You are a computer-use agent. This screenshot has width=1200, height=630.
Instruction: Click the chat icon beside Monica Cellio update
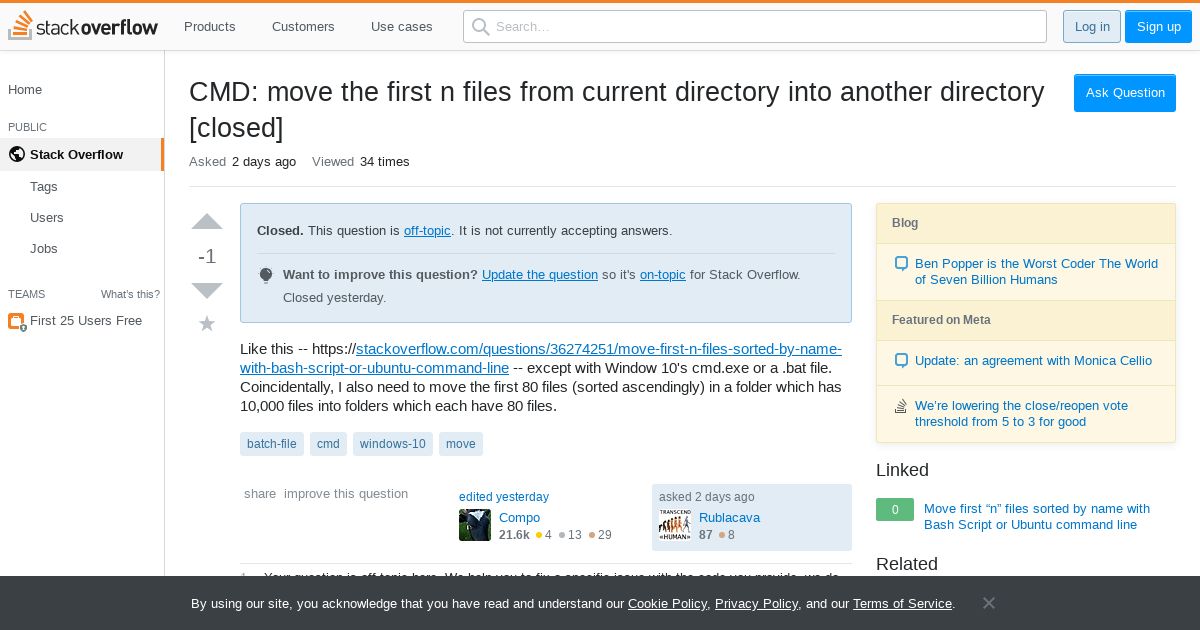pyautogui.click(x=901, y=361)
